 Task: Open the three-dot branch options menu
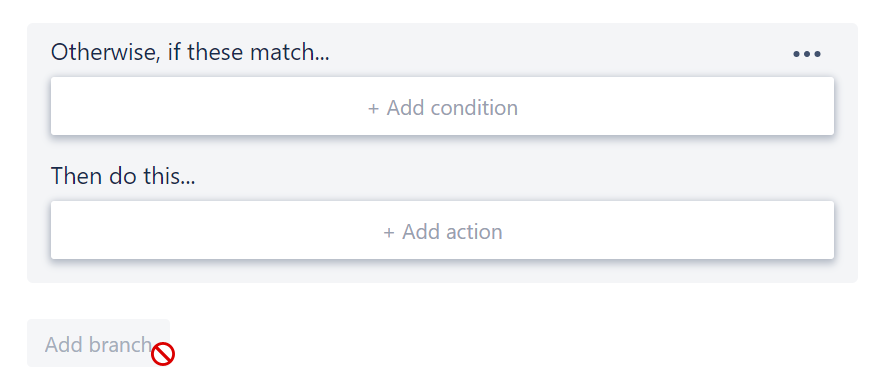(806, 54)
